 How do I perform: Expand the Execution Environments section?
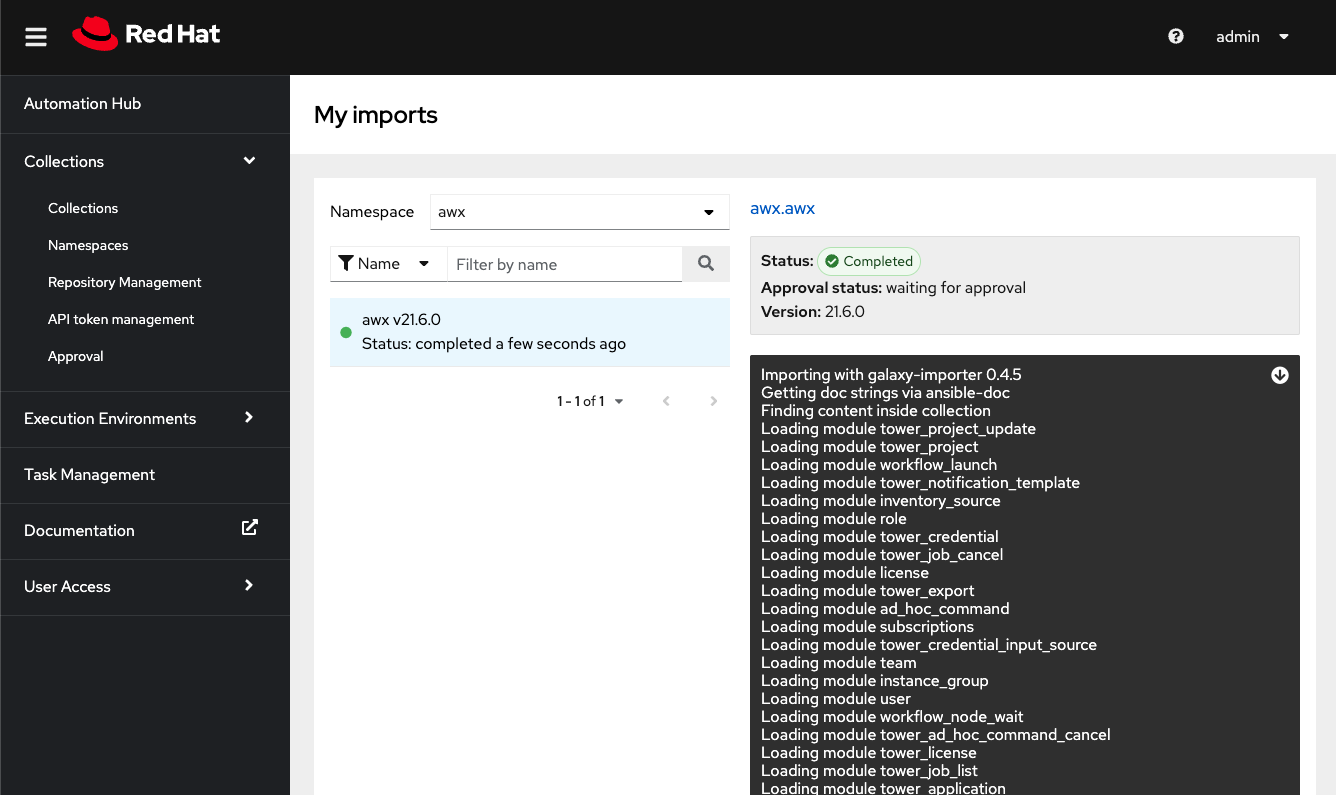pyautogui.click(x=145, y=419)
